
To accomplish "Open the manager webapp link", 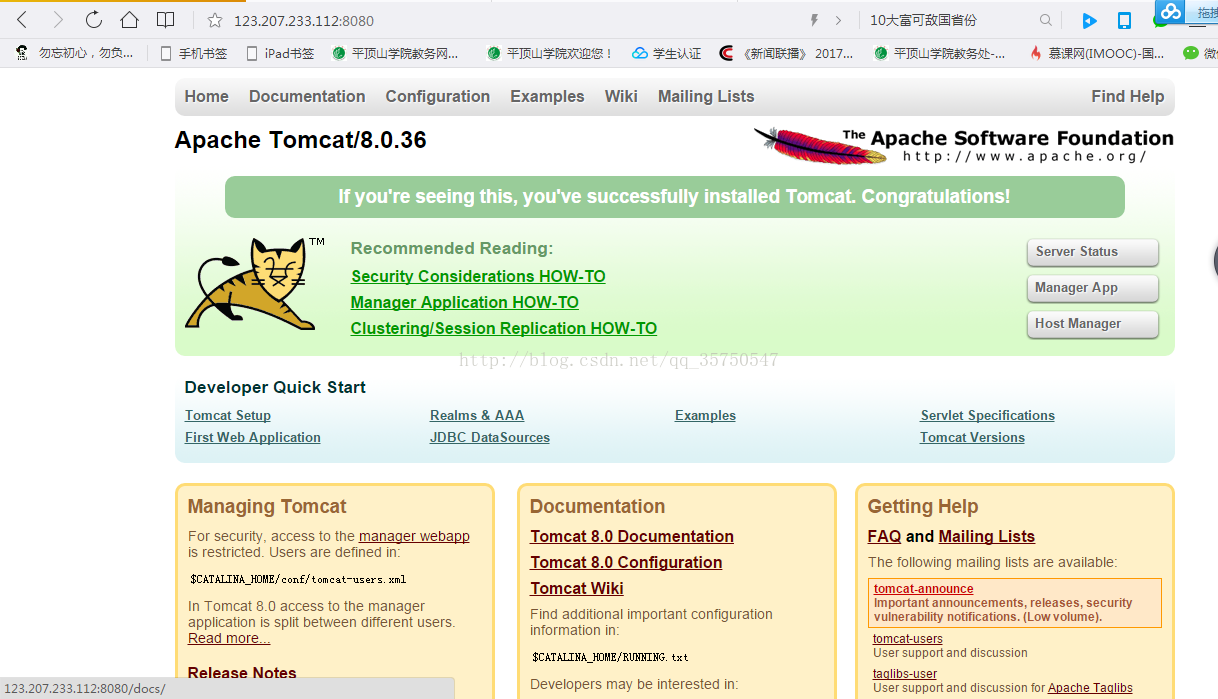I will pyautogui.click(x=414, y=536).
